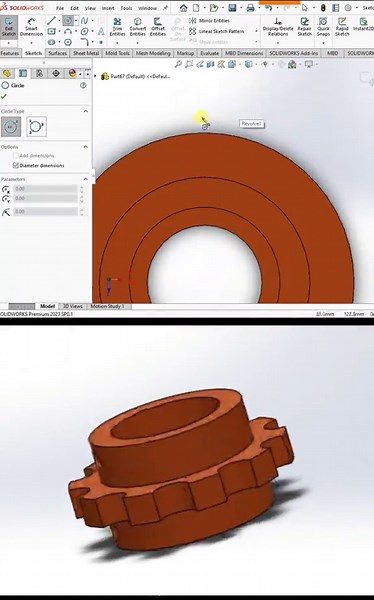This screenshot has width=374, height=600.
Task: Open the DimXpertManager crosshair tab icon
Action: tap(56, 73)
